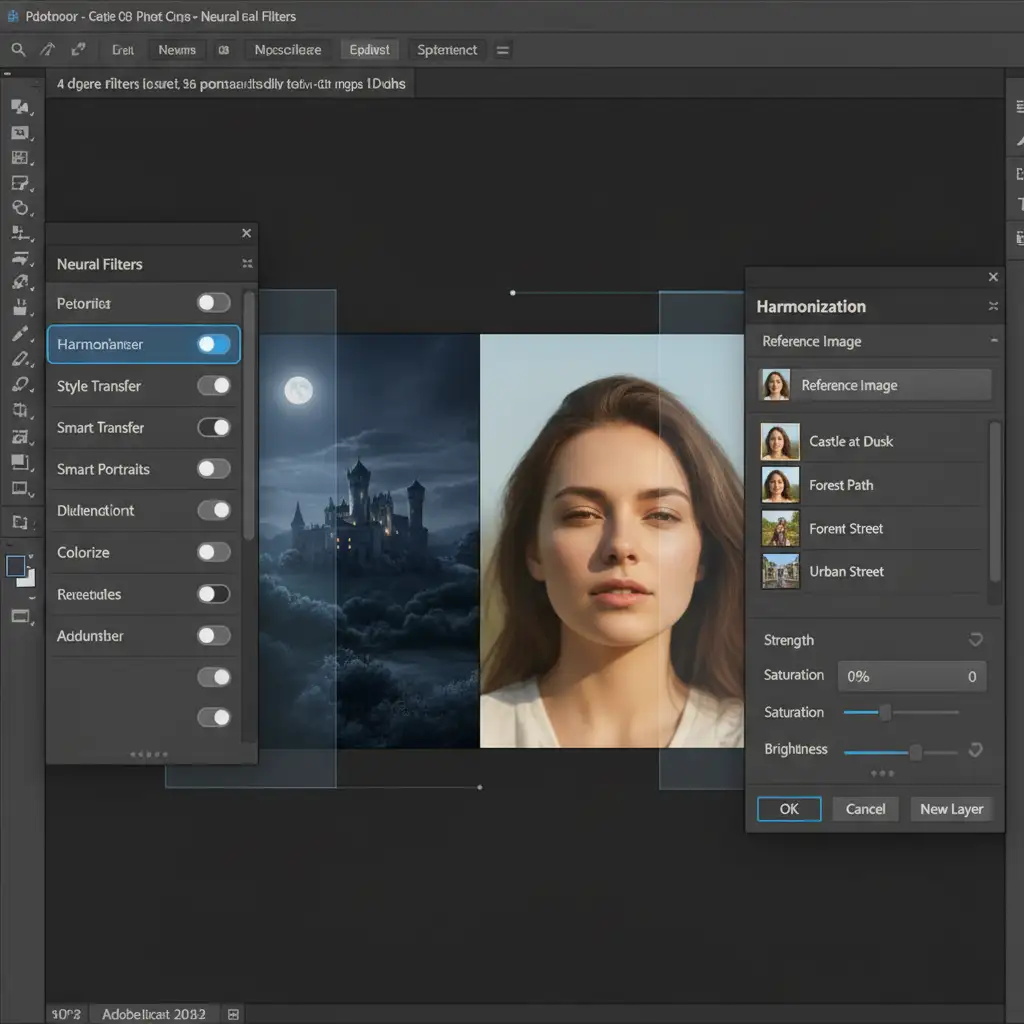Click the top-most tool in left toolbar

pyautogui.click(x=20, y=107)
